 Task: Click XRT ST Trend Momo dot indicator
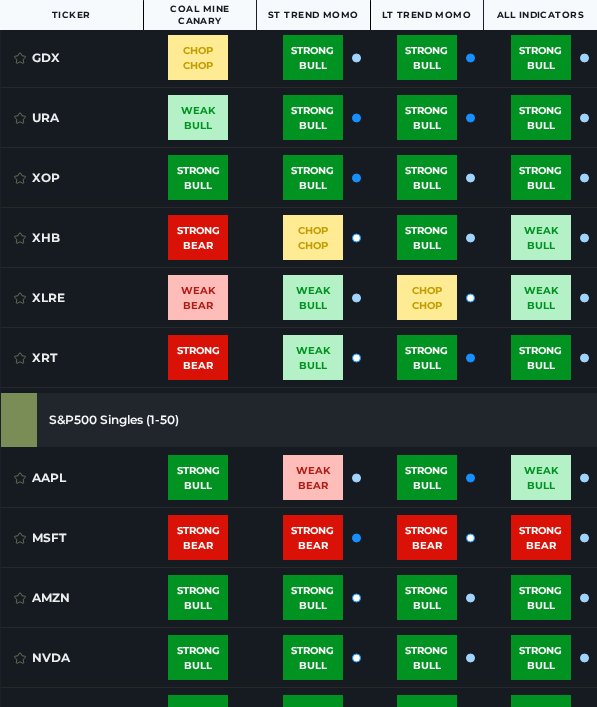(x=356, y=358)
